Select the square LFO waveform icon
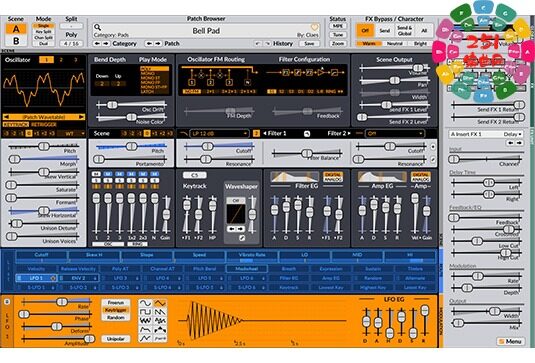535x363 pixels. [x=145, y=312]
